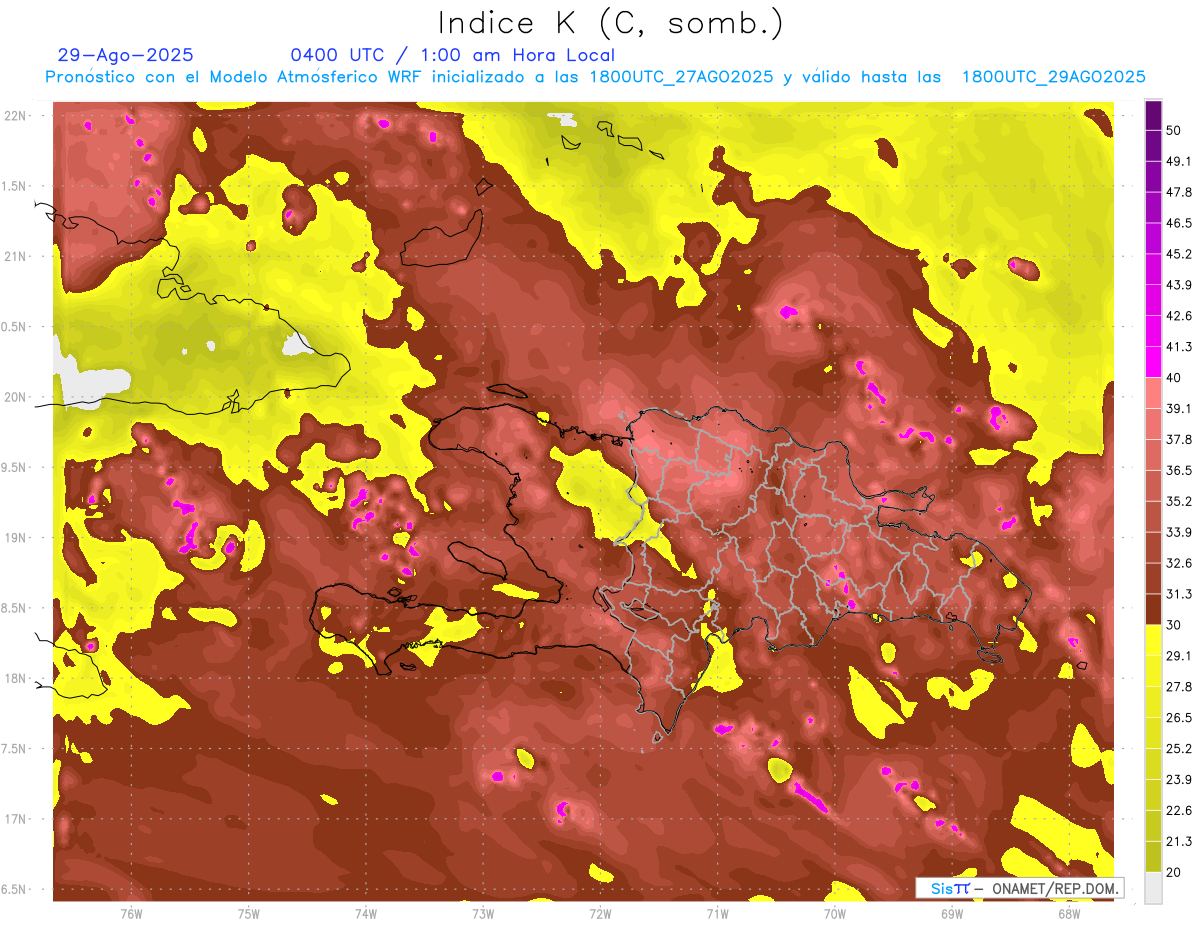Image resolution: width=1200 pixels, height=927 pixels.
Task: Click the longitude label "70W"
Action: pyautogui.click(x=834, y=913)
